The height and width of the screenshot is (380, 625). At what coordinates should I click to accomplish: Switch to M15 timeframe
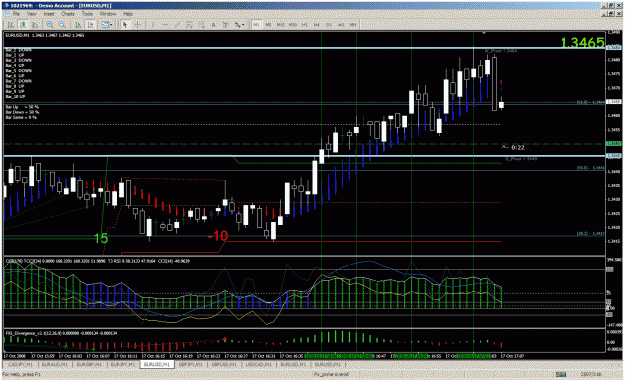(x=280, y=25)
